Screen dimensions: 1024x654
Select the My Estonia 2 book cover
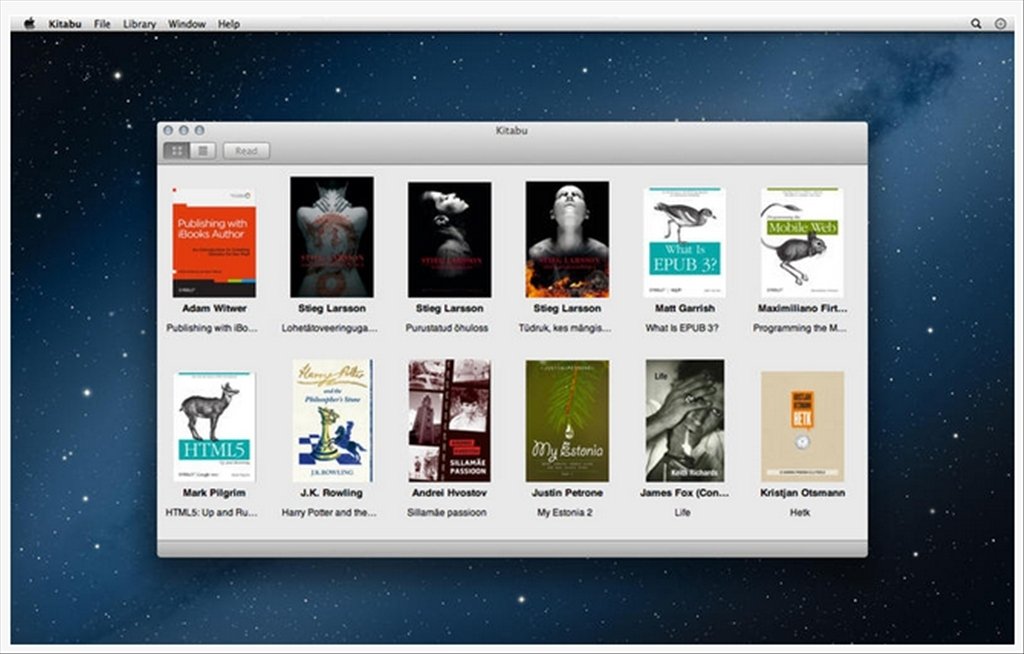[x=567, y=421]
